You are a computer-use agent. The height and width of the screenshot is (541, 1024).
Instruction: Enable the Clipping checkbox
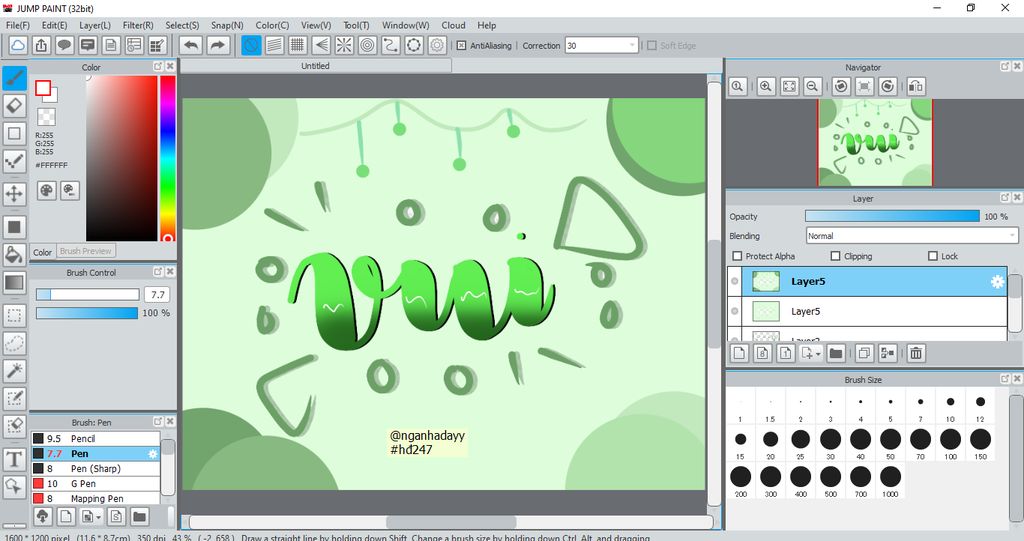[835, 256]
